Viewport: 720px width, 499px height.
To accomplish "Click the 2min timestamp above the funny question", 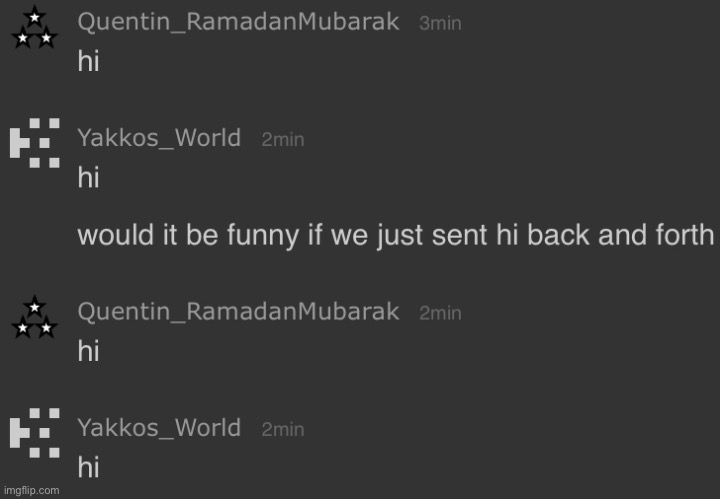I will tap(282, 140).
